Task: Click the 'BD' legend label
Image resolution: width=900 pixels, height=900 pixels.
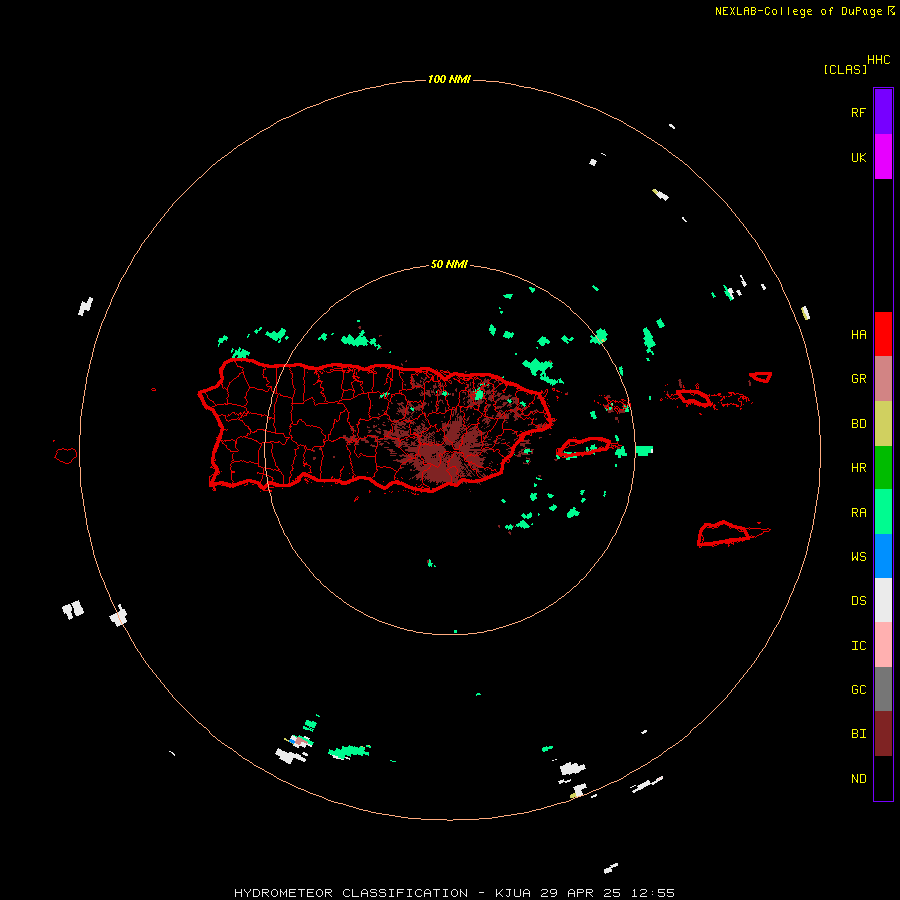Action: click(858, 424)
